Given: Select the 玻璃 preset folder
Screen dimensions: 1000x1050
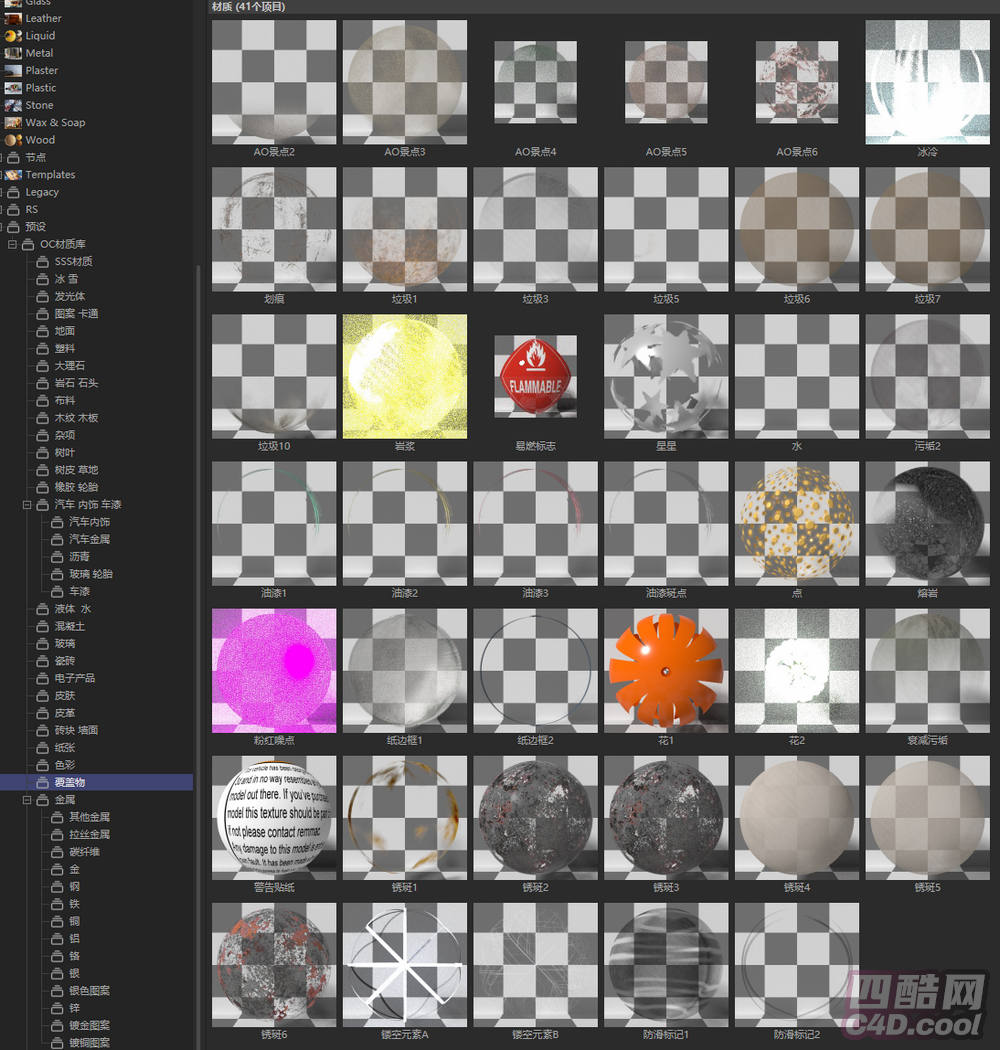Looking at the screenshot, I should (x=64, y=643).
